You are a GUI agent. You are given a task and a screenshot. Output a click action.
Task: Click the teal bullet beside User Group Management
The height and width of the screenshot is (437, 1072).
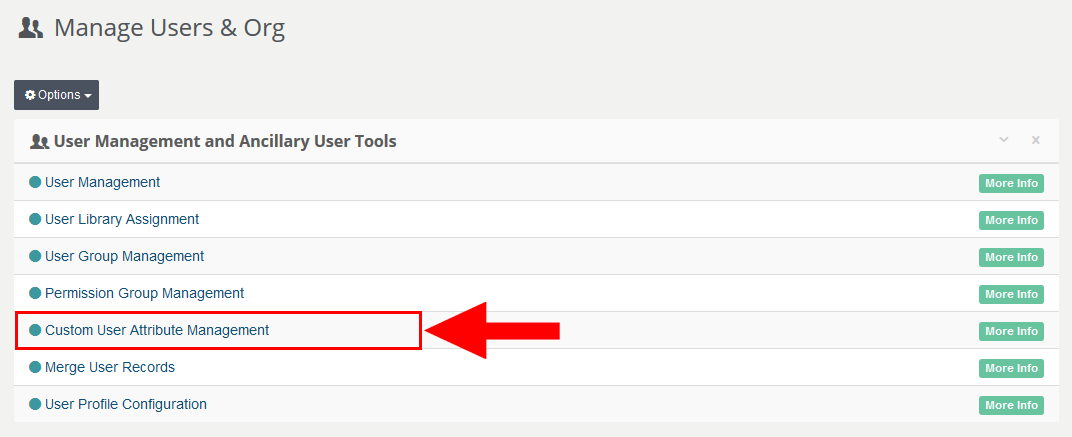coord(36,256)
